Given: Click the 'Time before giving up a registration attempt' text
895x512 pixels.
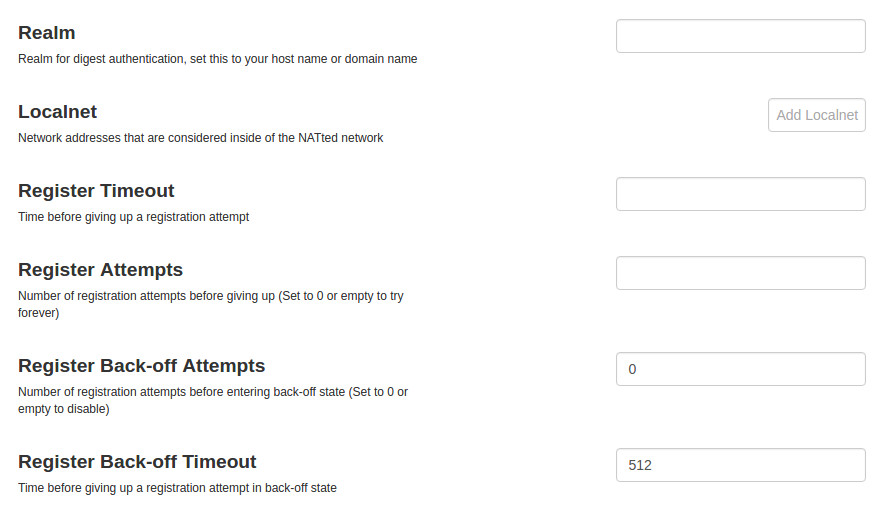Looking at the screenshot, I should point(133,217).
